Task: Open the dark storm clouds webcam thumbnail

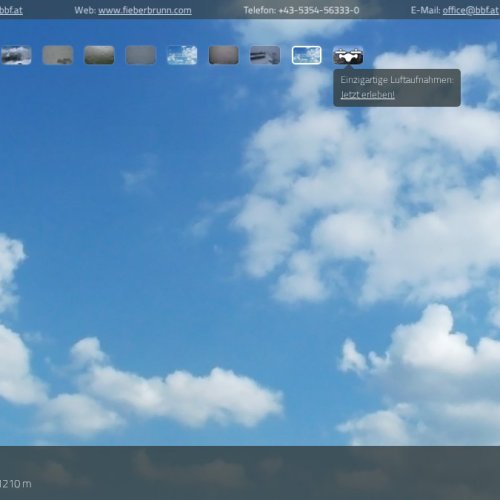Action: click(16, 55)
